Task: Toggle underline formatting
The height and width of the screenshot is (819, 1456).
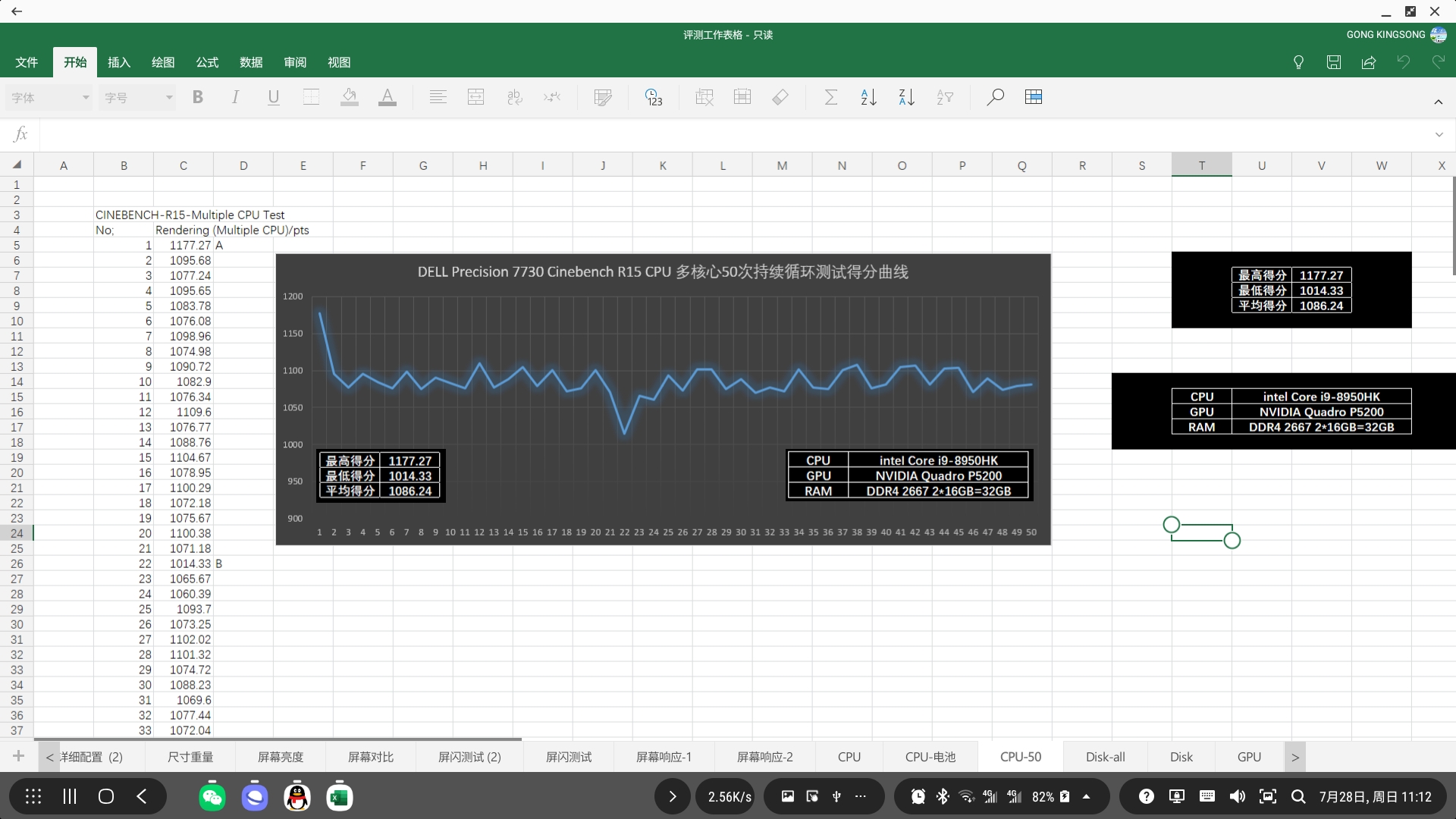Action: click(x=273, y=97)
